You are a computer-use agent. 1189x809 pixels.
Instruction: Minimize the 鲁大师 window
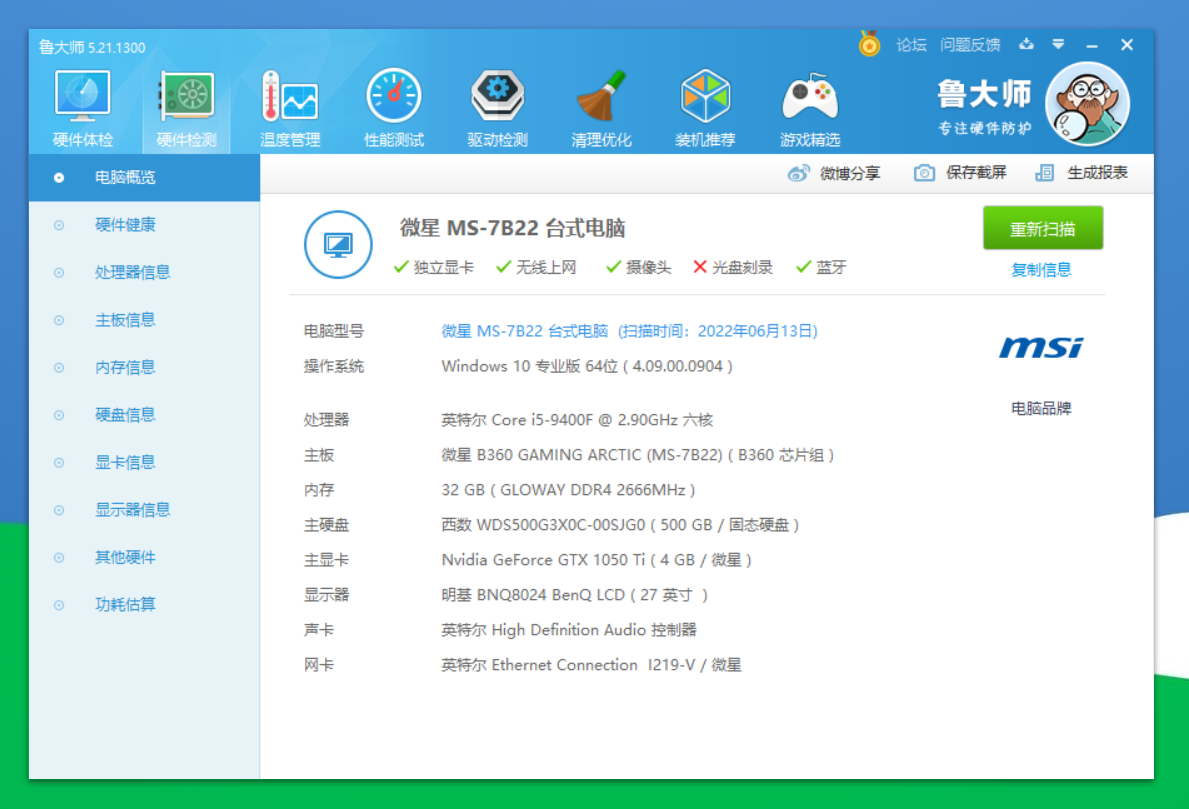(x=1092, y=45)
